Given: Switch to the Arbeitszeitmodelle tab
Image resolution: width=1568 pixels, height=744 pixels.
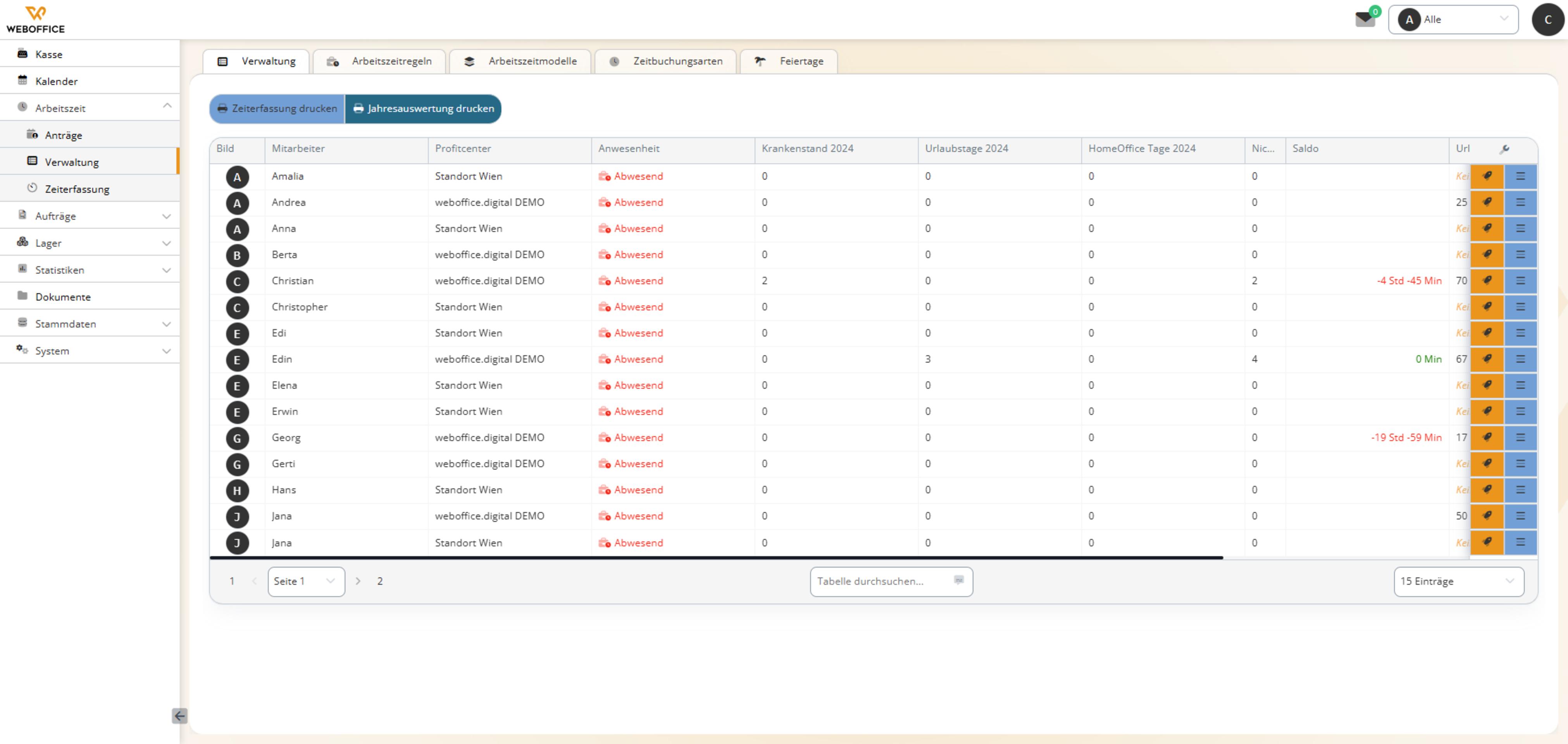Looking at the screenshot, I should (x=520, y=62).
